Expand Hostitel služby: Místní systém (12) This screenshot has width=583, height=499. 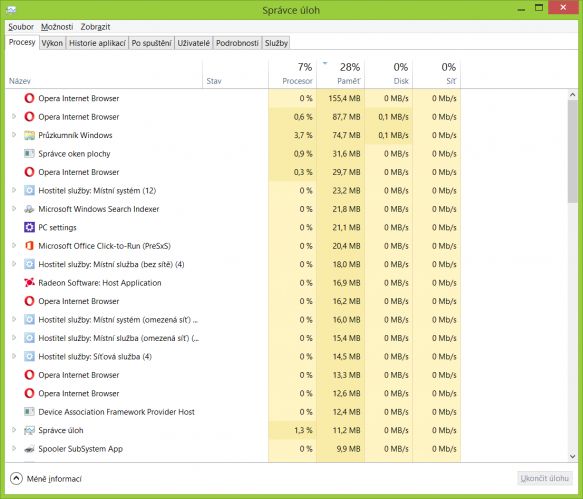click(x=14, y=190)
